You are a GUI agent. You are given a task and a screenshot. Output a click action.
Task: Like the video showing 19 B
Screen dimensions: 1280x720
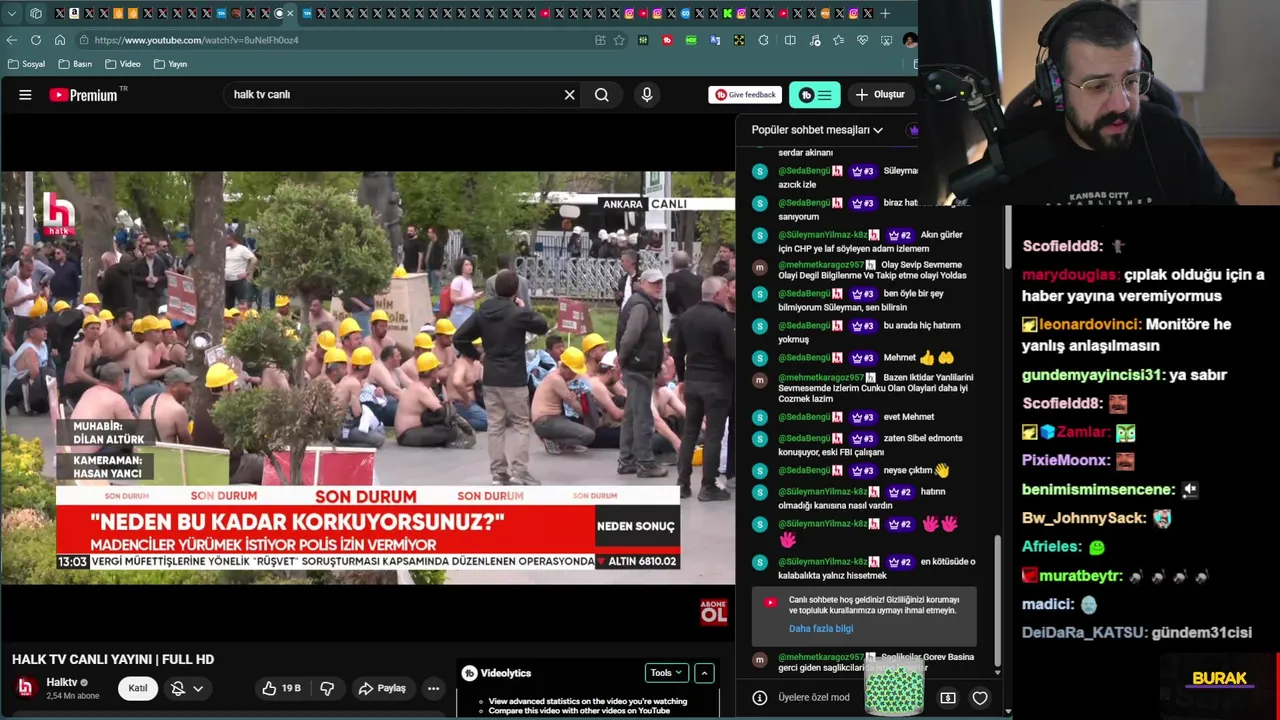281,688
